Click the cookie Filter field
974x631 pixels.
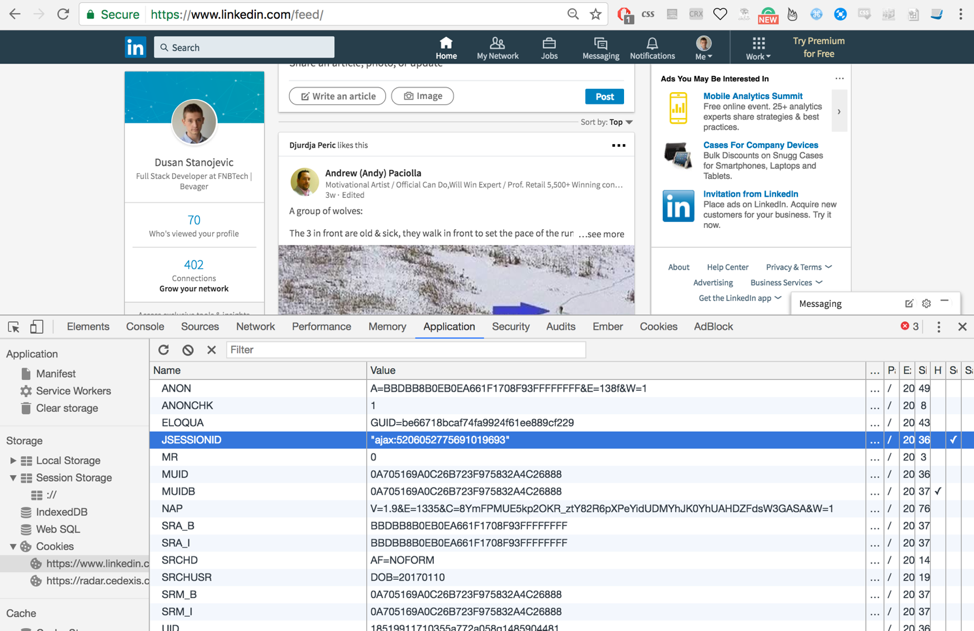pyautogui.click(x=406, y=350)
